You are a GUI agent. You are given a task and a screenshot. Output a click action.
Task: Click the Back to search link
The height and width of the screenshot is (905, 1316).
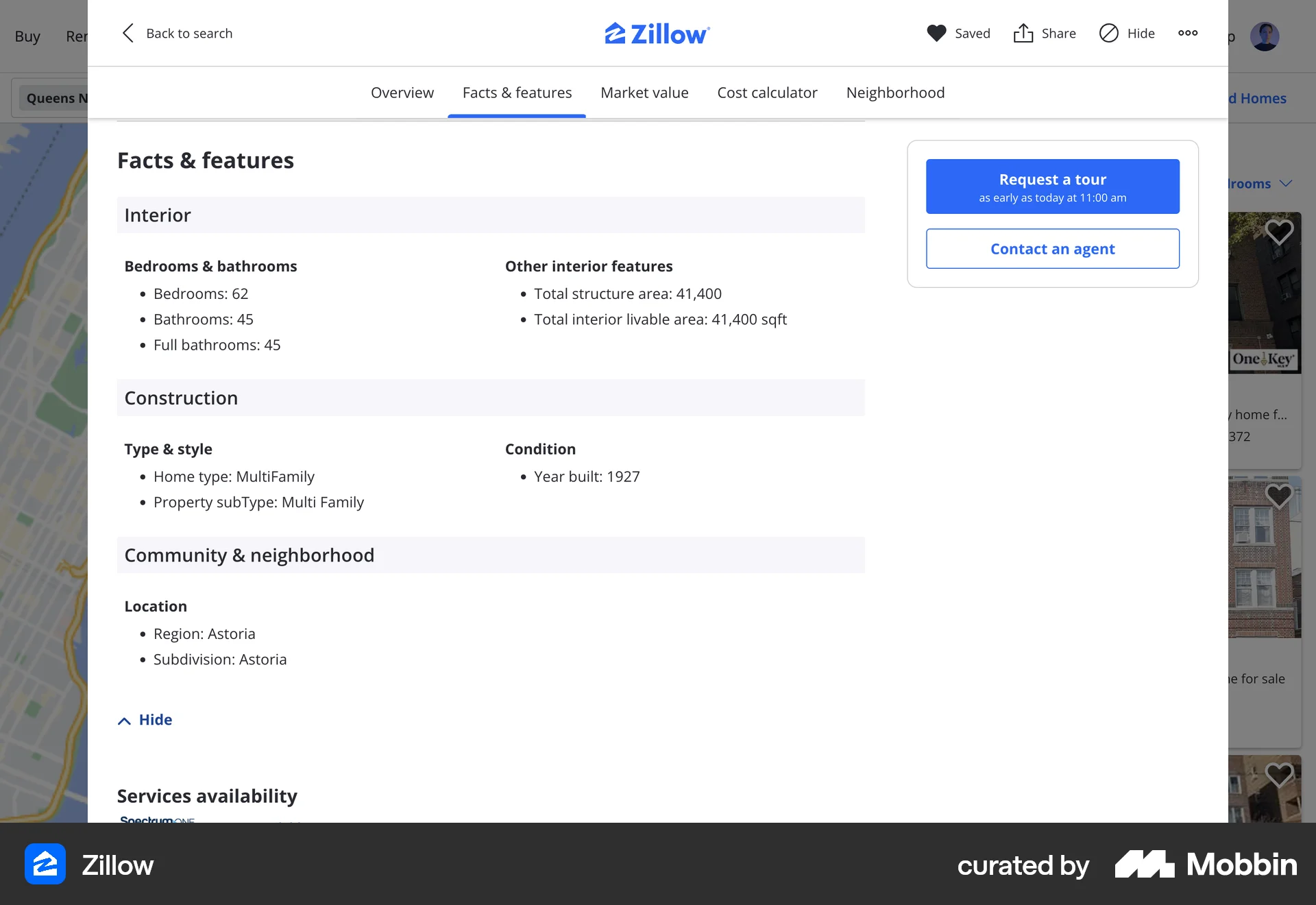[x=189, y=33]
